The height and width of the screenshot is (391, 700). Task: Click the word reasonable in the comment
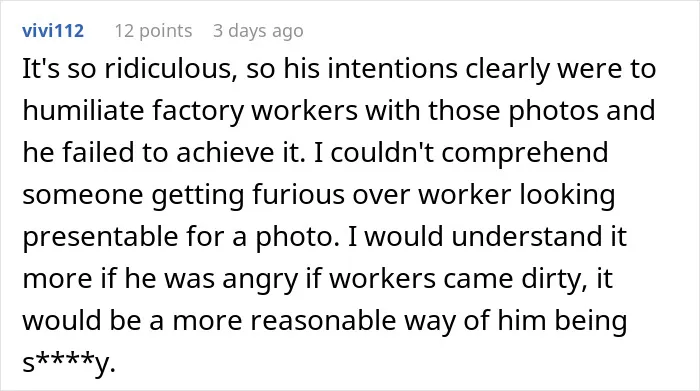point(323,321)
